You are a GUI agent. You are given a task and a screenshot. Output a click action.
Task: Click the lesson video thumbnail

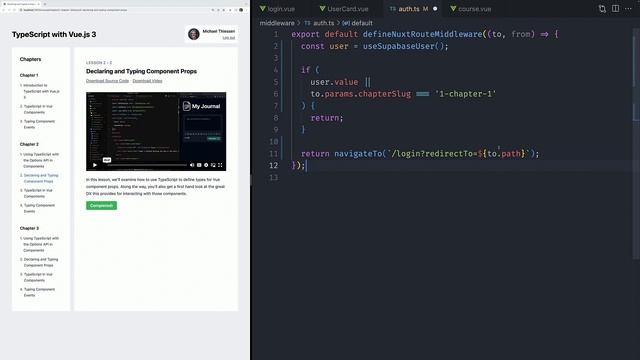156,131
